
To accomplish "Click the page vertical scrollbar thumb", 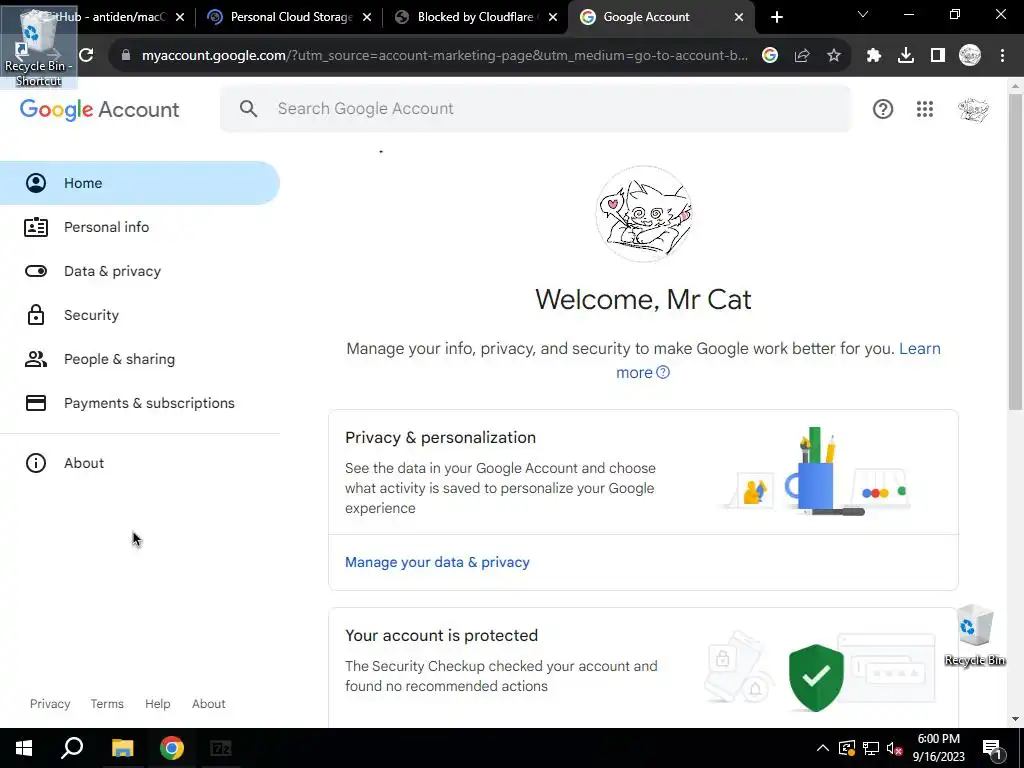I will (1015, 251).
